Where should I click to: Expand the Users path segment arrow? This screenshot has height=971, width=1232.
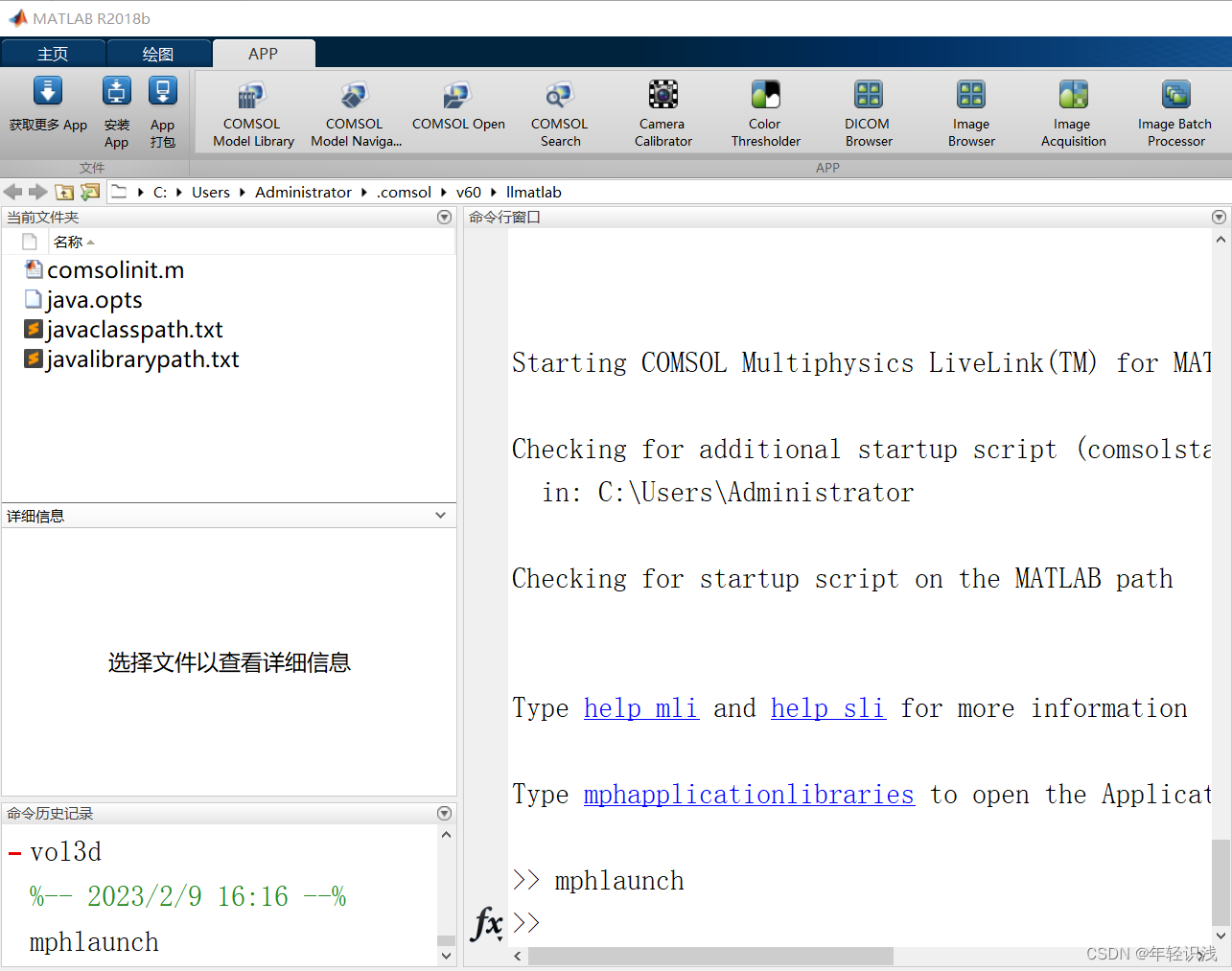[x=242, y=192]
